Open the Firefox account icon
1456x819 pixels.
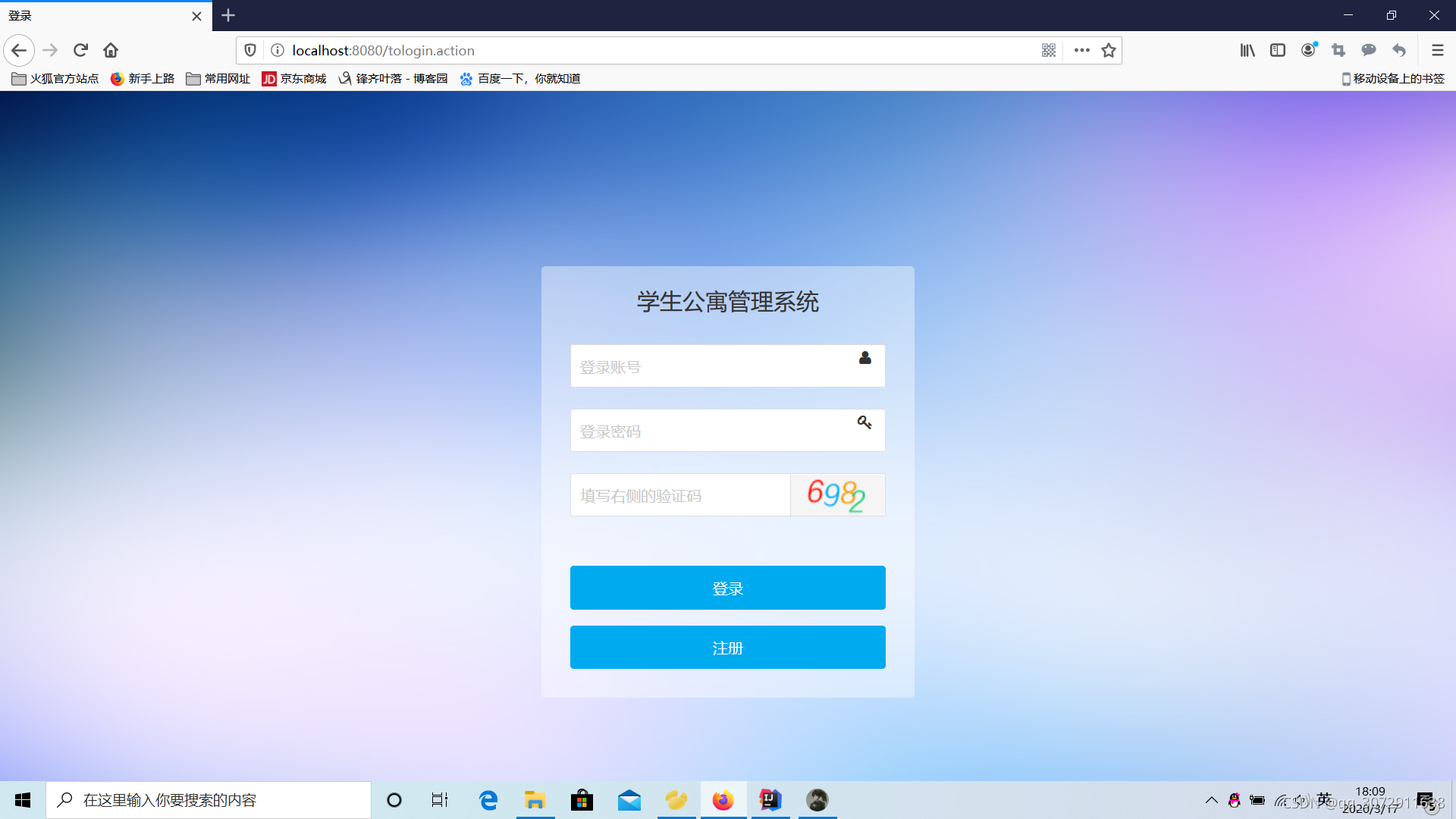1308,50
